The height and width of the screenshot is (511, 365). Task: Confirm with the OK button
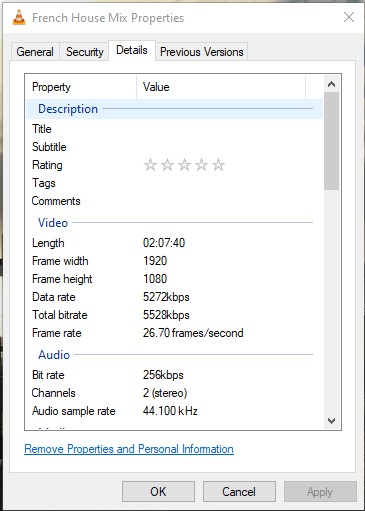158,491
